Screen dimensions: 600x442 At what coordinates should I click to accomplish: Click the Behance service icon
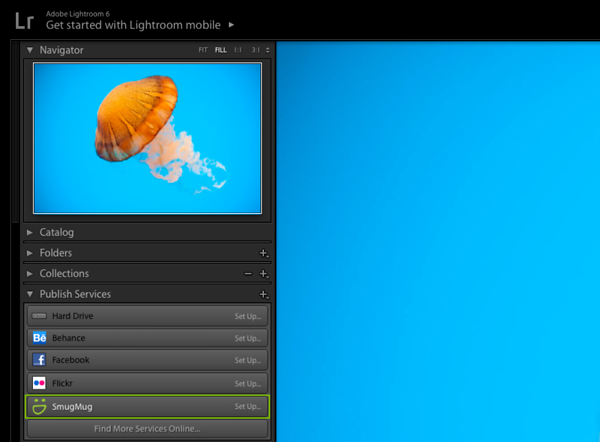40,338
